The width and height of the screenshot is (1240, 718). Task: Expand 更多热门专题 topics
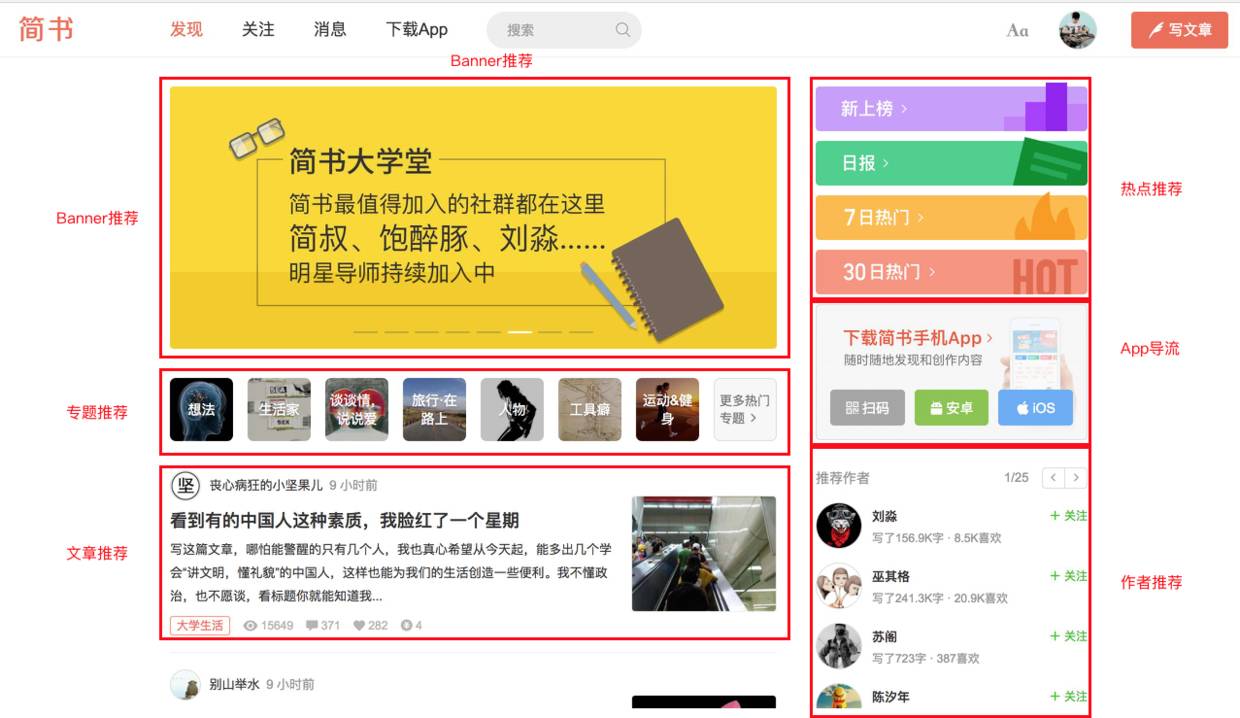(x=745, y=409)
